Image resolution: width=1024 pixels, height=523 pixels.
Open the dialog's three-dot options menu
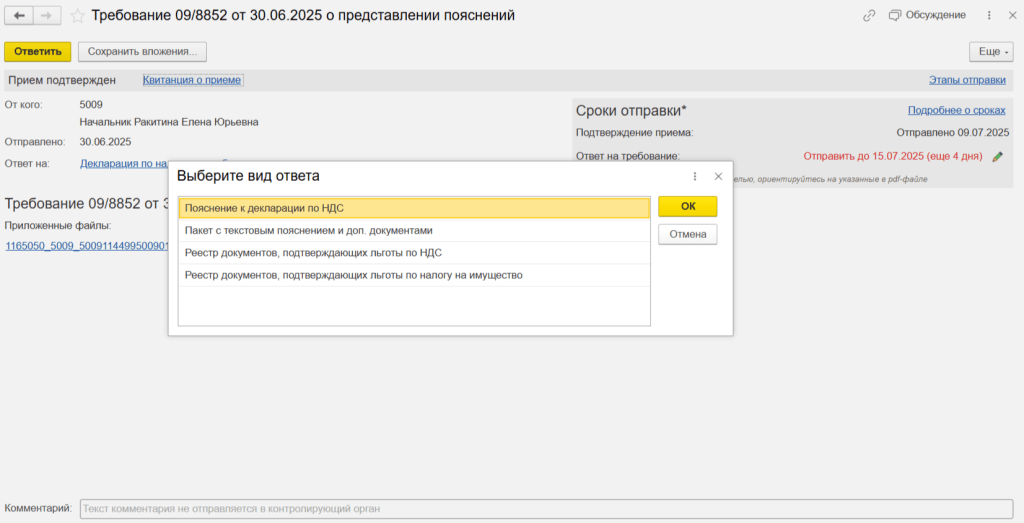point(695,176)
